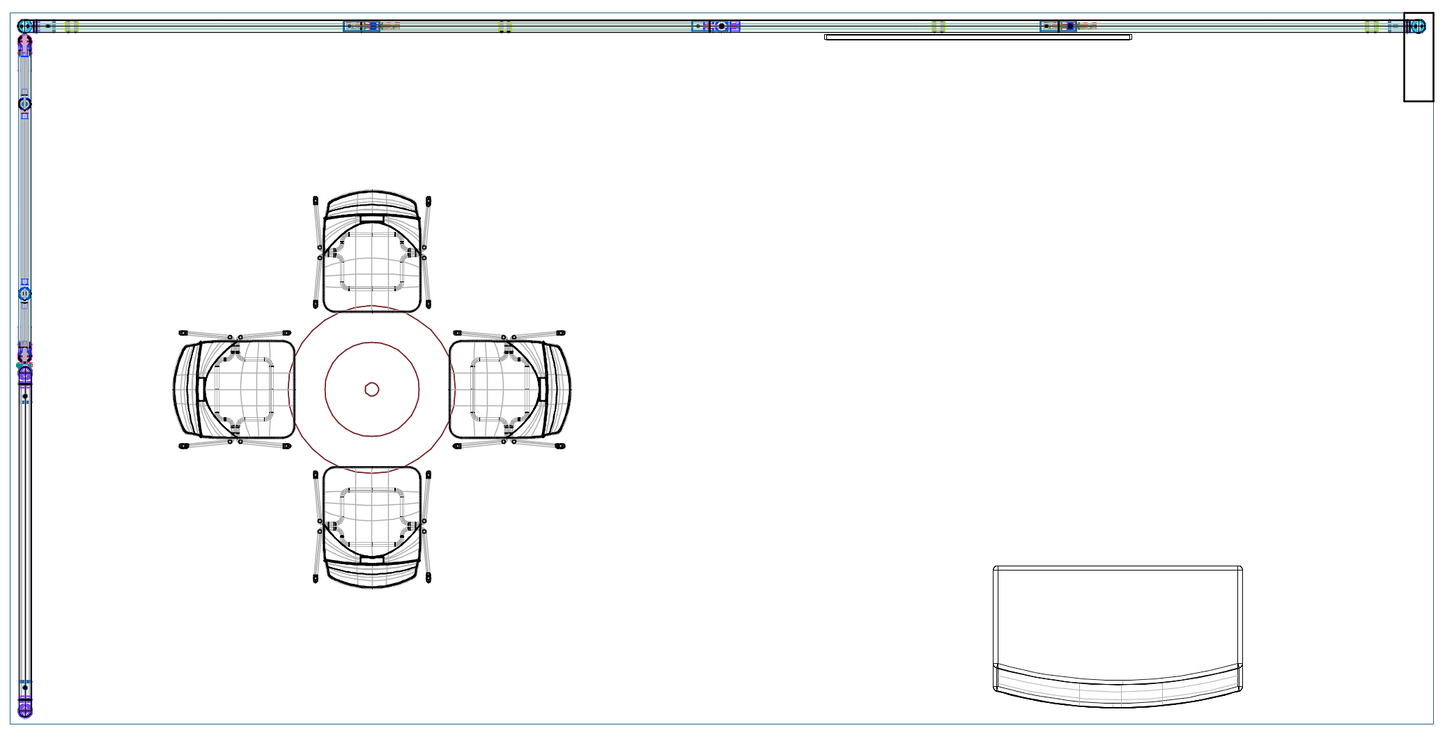Click the purple joint where the left wall panels meet
This screenshot has width=1445, height=737.
click(x=25, y=356)
